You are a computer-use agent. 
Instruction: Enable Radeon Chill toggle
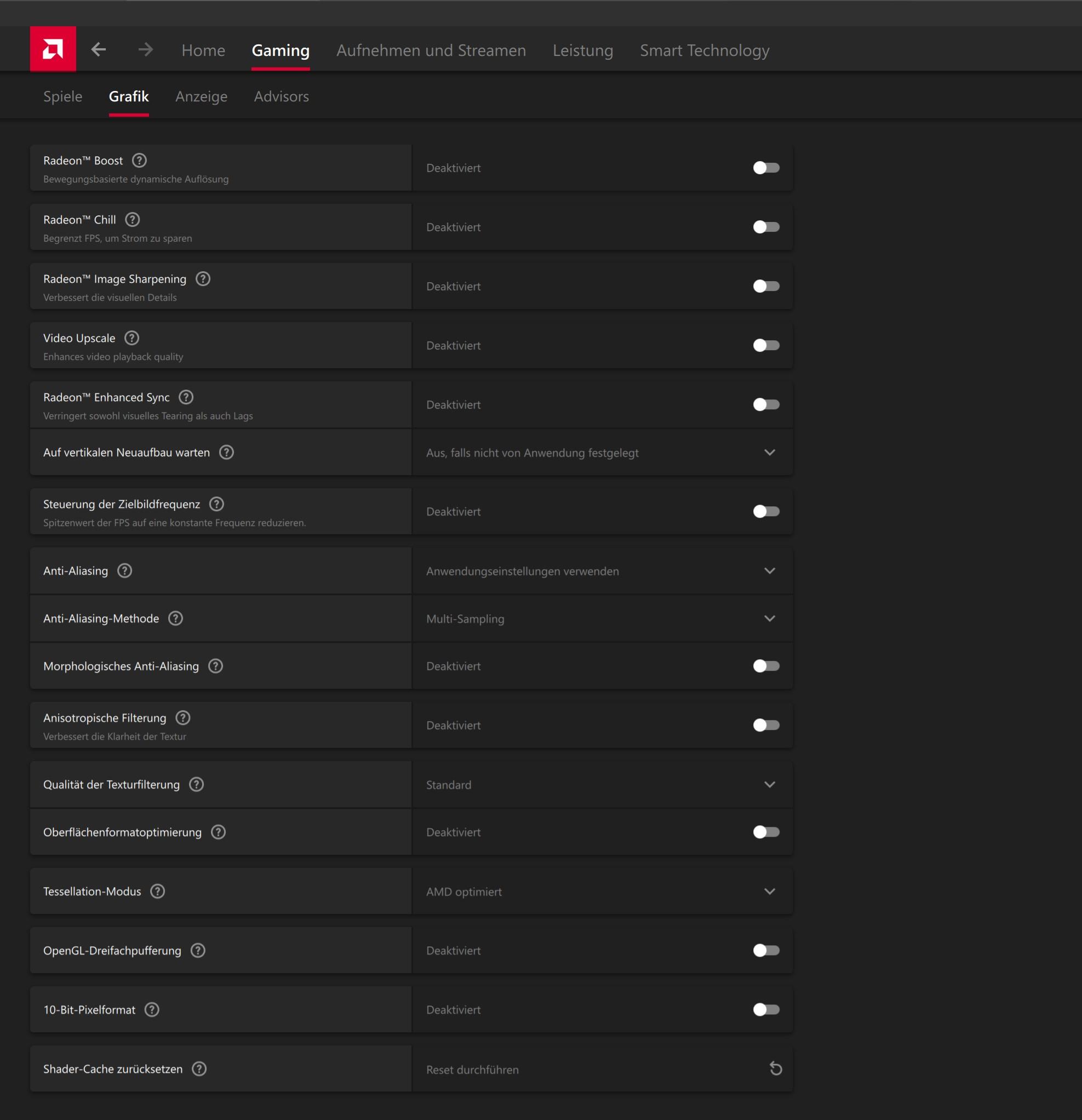(x=766, y=227)
